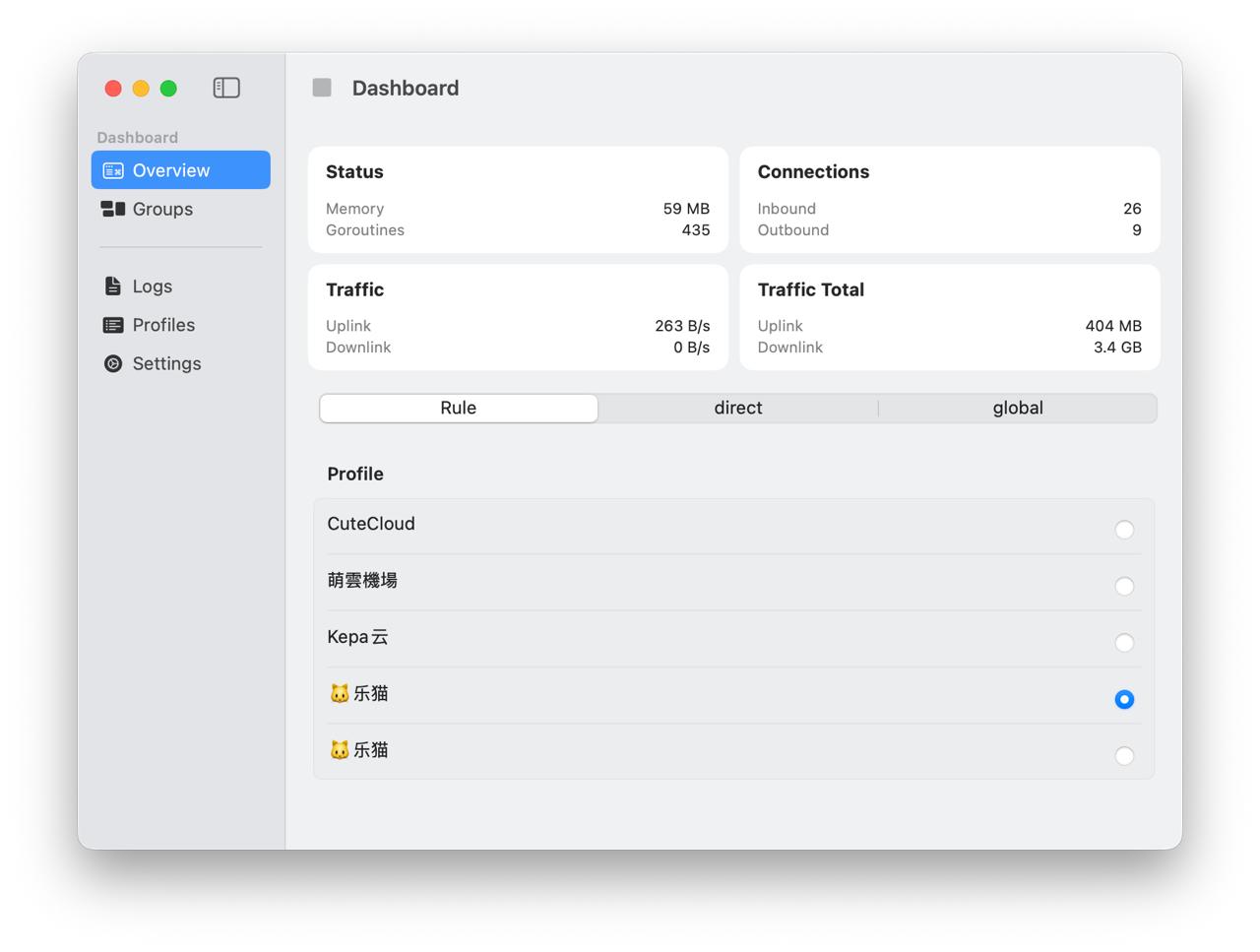Click the green full-screen window button
The height and width of the screenshot is (952, 1260).
[168, 89]
